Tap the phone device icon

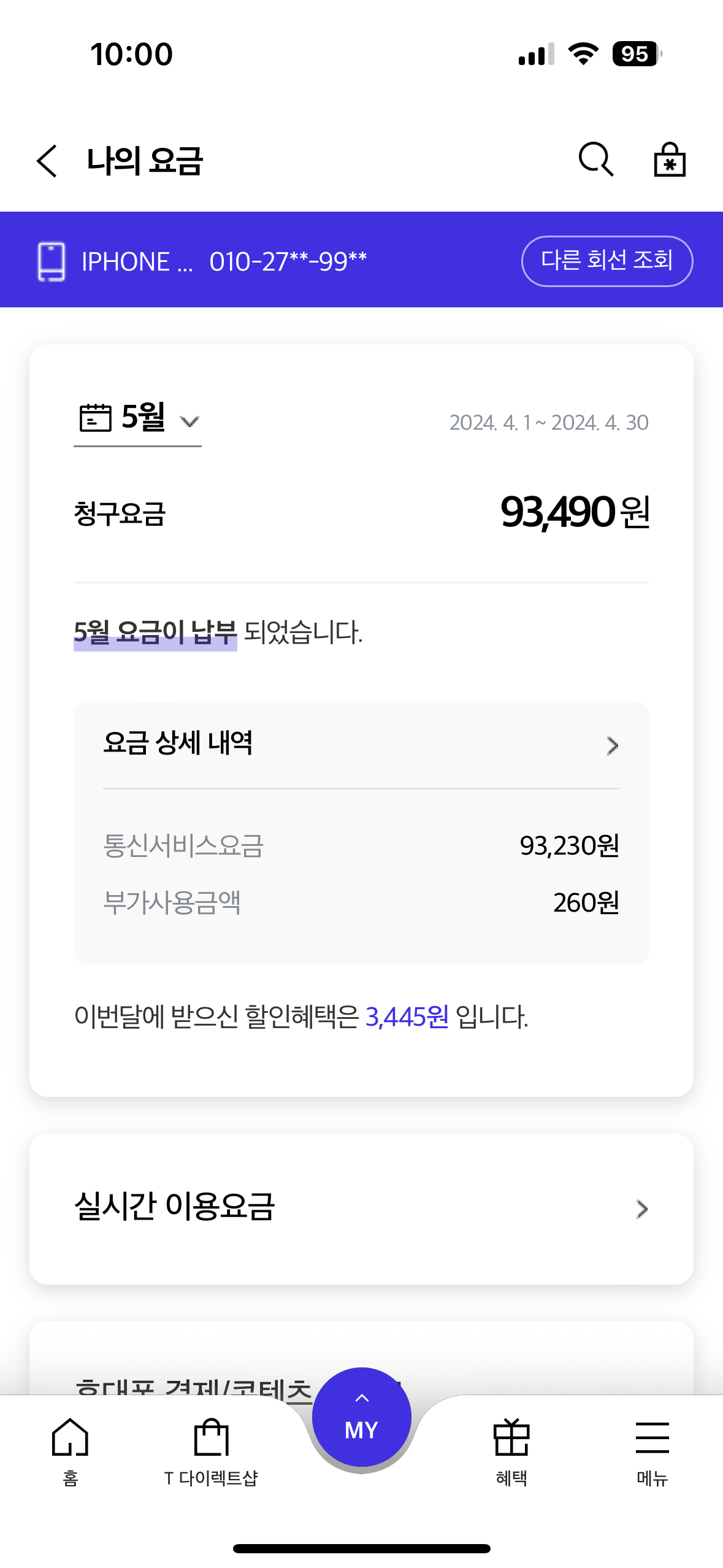(x=52, y=261)
